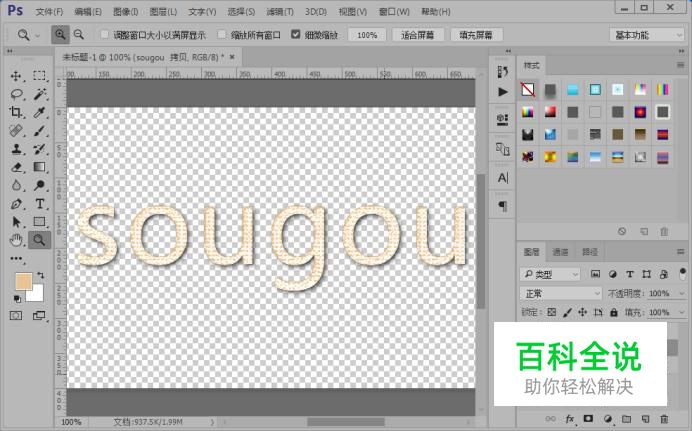Select the Brush tool

[x=39, y=131]
